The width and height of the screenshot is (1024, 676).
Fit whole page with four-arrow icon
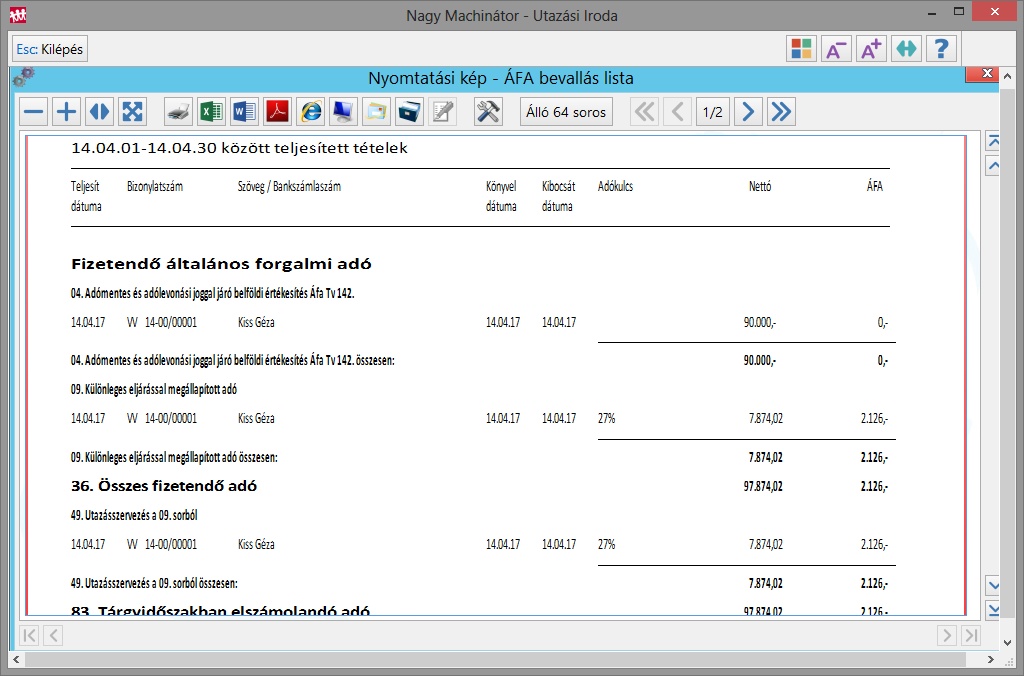(132, 112)
